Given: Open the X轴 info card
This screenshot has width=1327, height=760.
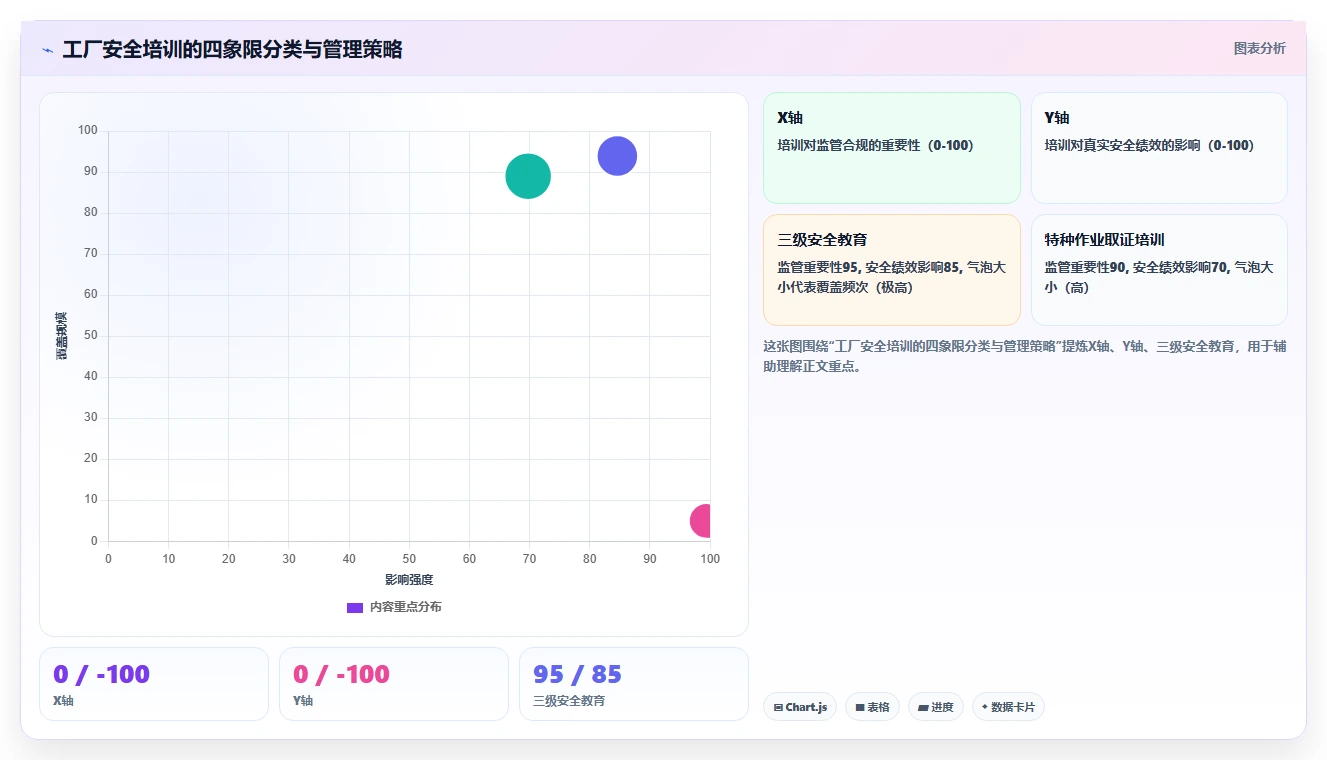Looking at the screenshot, I should (x=891, y=148).
